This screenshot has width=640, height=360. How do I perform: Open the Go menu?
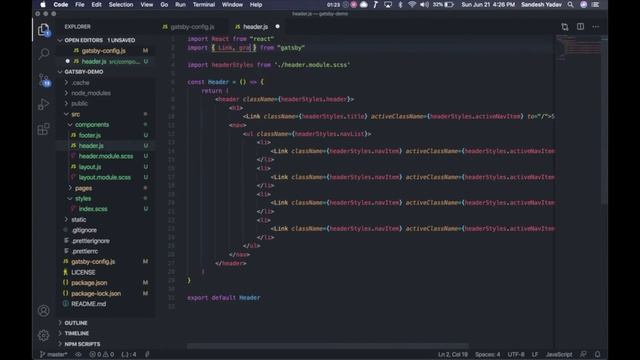pyautogui.click(x=164, y=4)
